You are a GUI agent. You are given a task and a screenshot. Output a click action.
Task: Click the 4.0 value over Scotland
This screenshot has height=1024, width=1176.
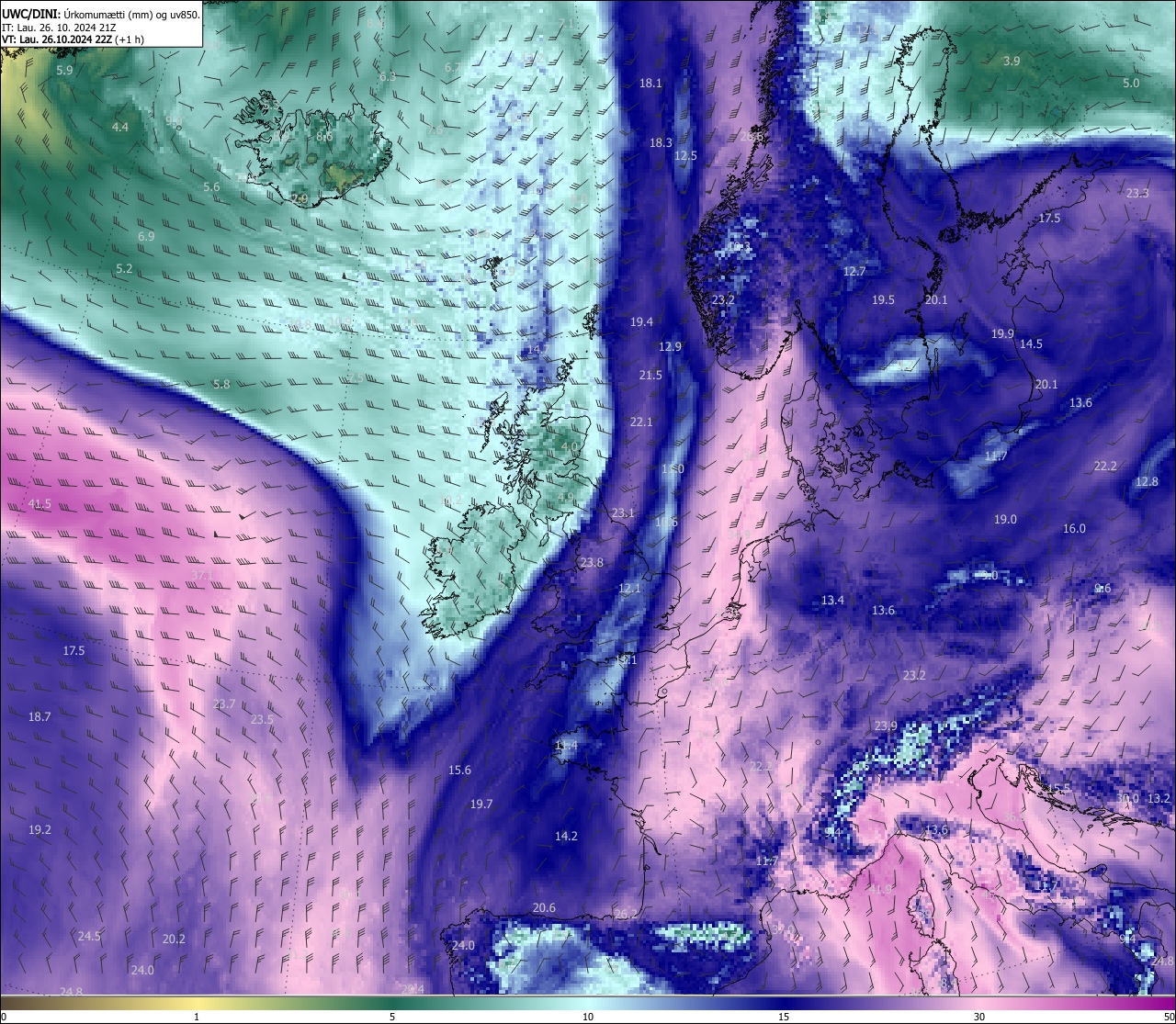click(x=570, y=446)
